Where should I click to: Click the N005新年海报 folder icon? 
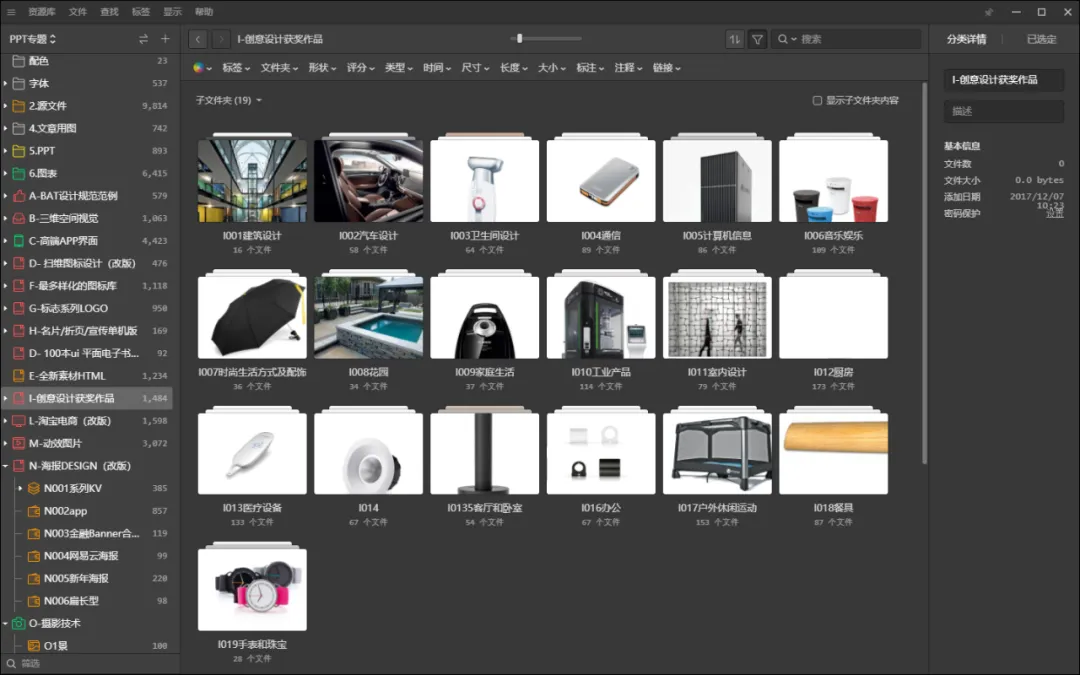[34, 579]
